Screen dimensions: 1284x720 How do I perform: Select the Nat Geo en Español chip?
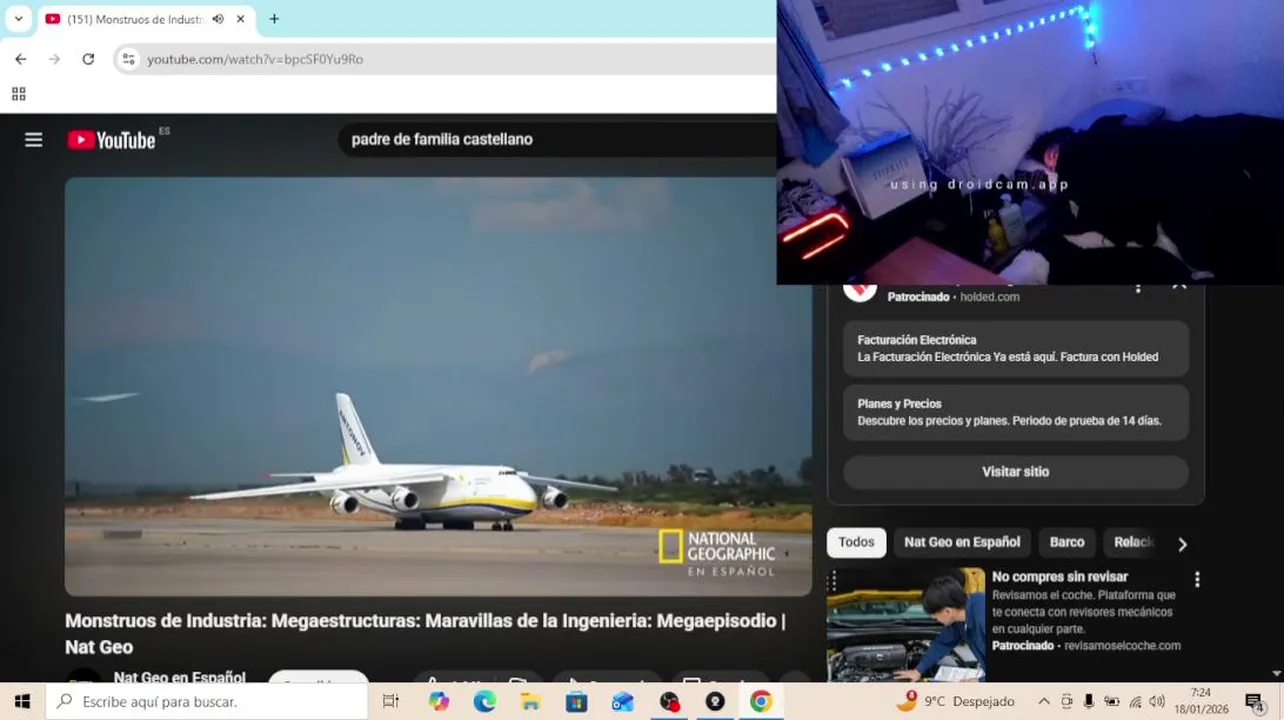coord(962,542)
